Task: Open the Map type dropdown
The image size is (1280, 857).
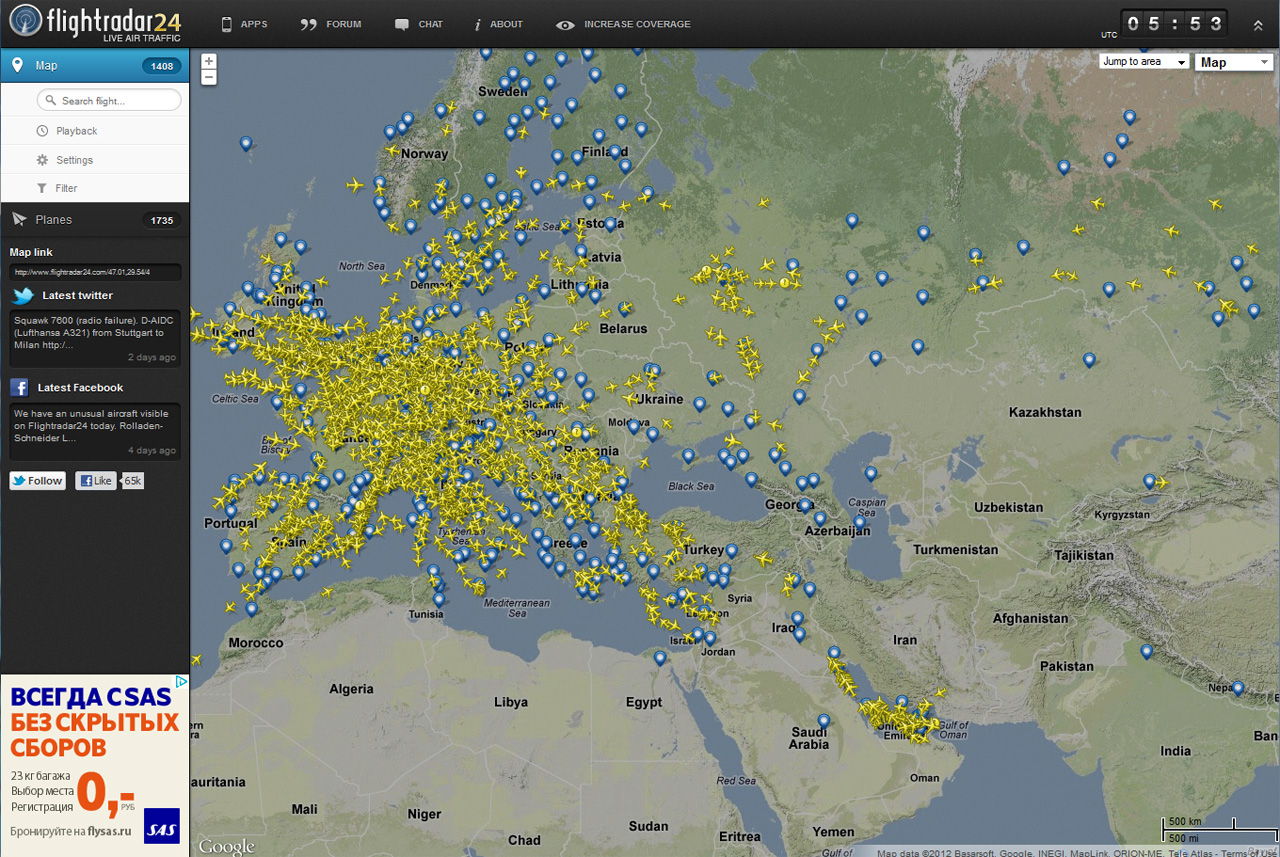Action: coord(1232,62)
